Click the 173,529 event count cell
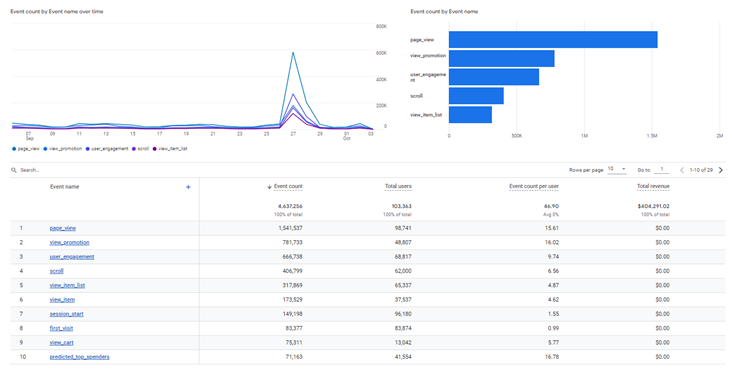 point(293,300)
